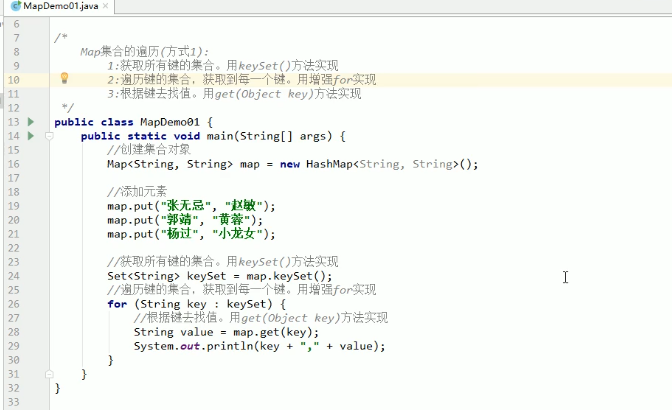This screenshot has width=672, height=410.
Task: Close the MapDemo01.java tab
Action: pyautogui.click(x=105, y=6)
